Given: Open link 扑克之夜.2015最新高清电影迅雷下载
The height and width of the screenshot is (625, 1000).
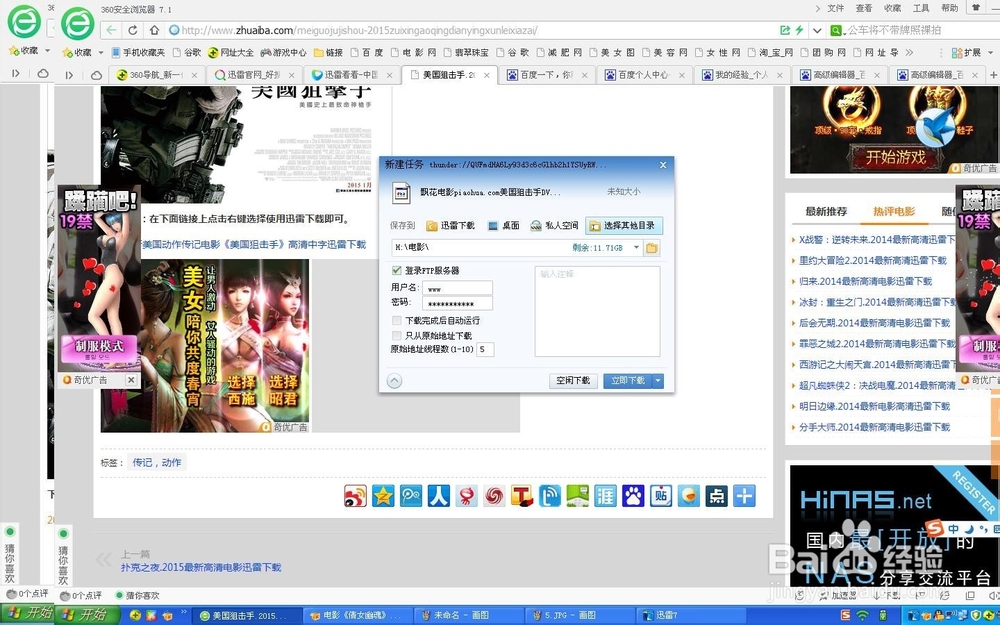Looking at the screenshot, I should (201, 567).
